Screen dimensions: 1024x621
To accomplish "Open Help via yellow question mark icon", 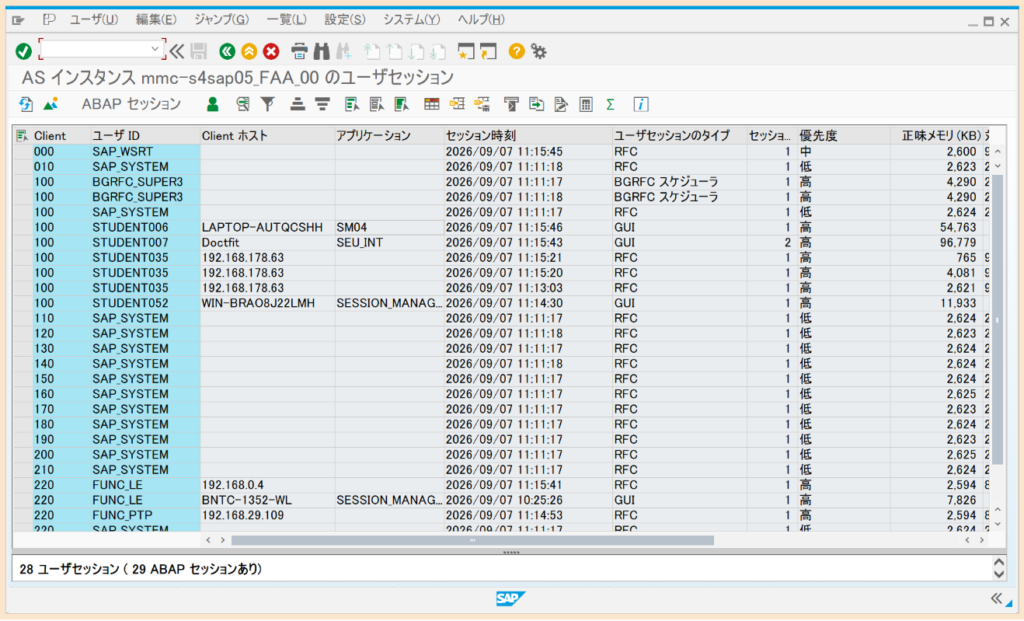I will coord(517,51).
